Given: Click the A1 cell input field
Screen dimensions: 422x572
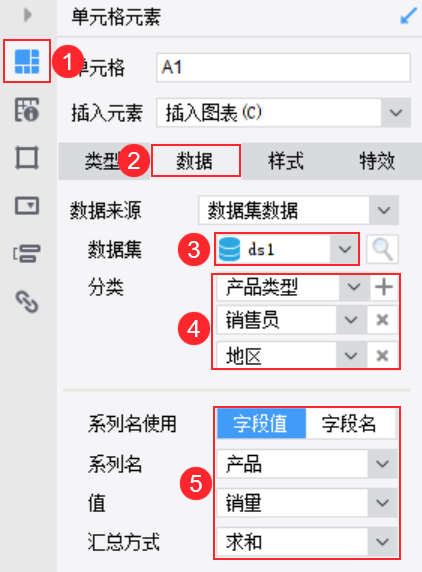Looking at the screenshot, I should coord(283,67).
